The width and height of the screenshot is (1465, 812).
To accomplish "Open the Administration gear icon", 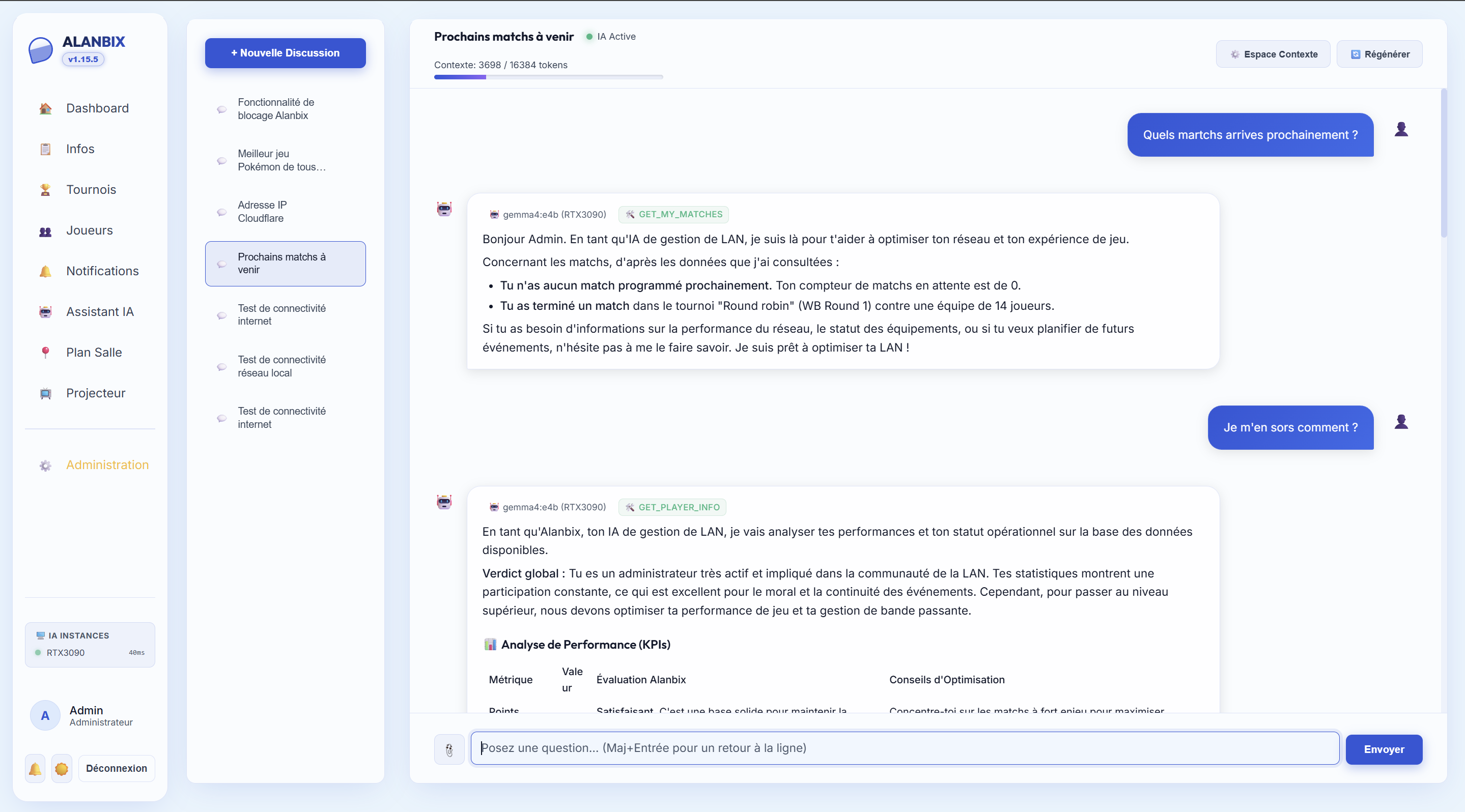I will (x=45, y=466).
